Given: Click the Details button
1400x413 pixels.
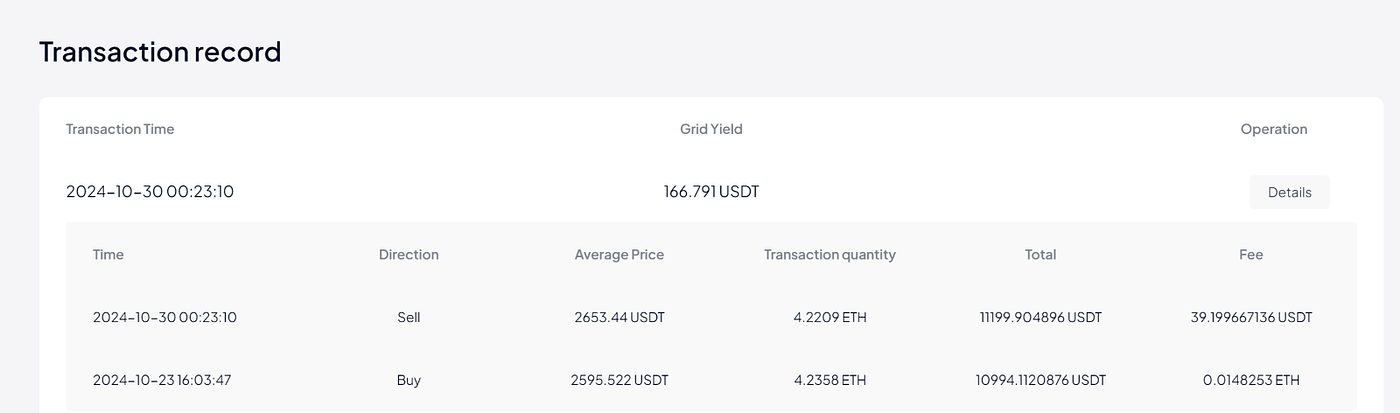Looking at the screenshot, I should (1289, 192).
